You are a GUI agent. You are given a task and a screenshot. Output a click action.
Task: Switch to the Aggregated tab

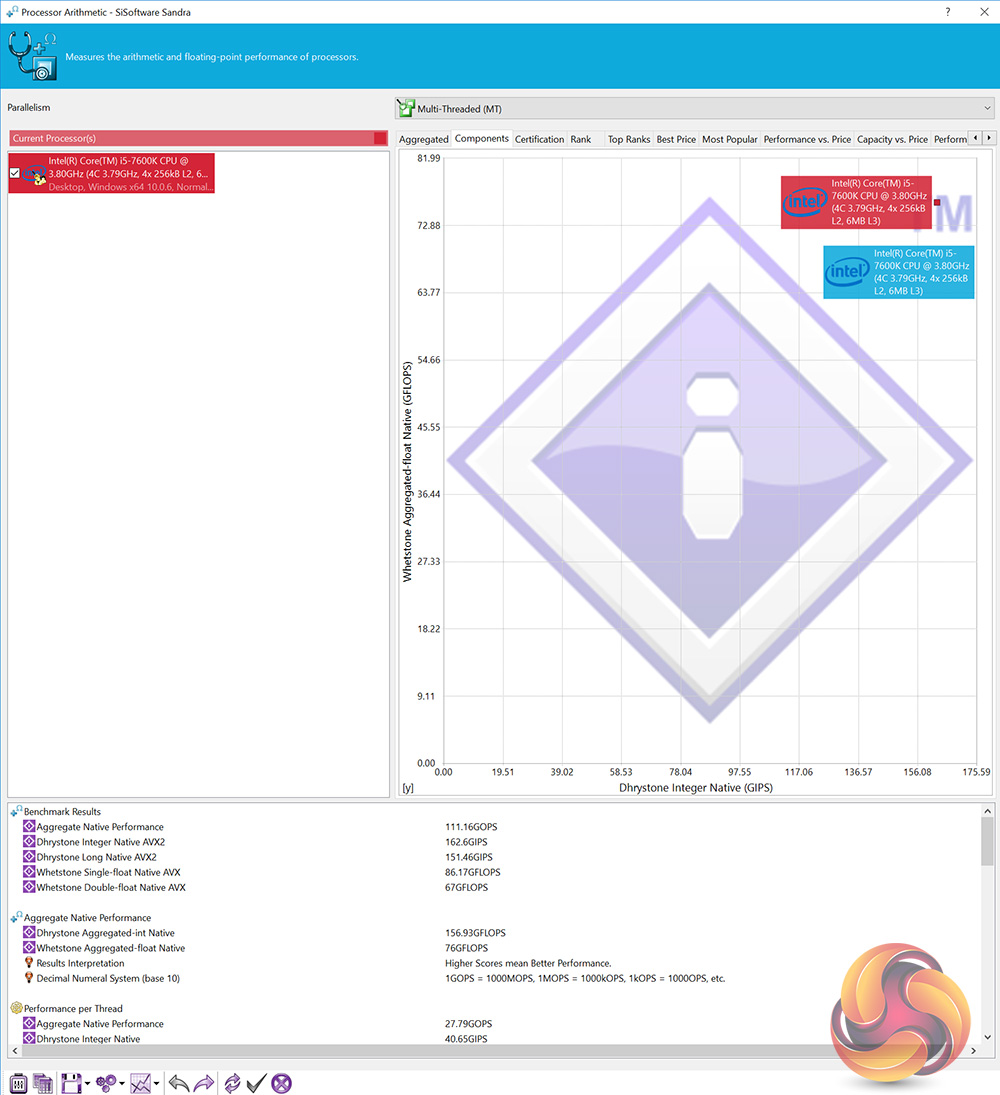tap(423, 139)
